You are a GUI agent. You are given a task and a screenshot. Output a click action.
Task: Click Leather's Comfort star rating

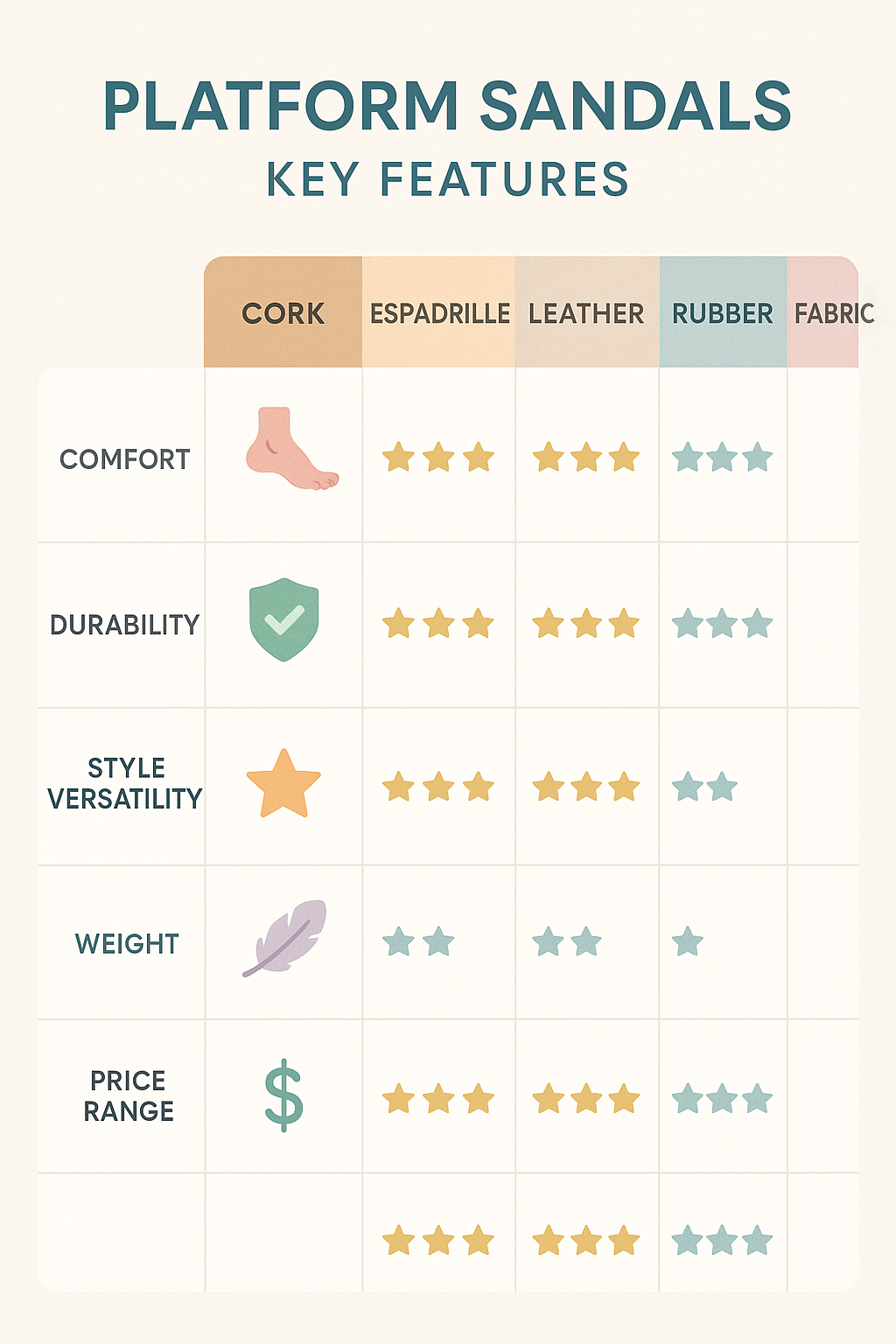(586, 457)
